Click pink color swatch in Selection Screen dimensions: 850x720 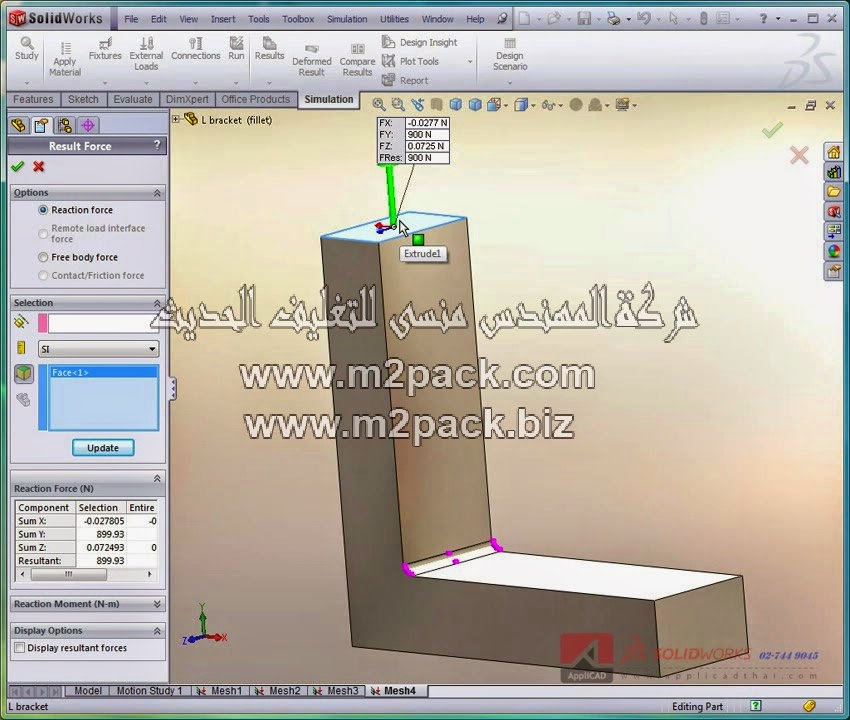[42, 324]
